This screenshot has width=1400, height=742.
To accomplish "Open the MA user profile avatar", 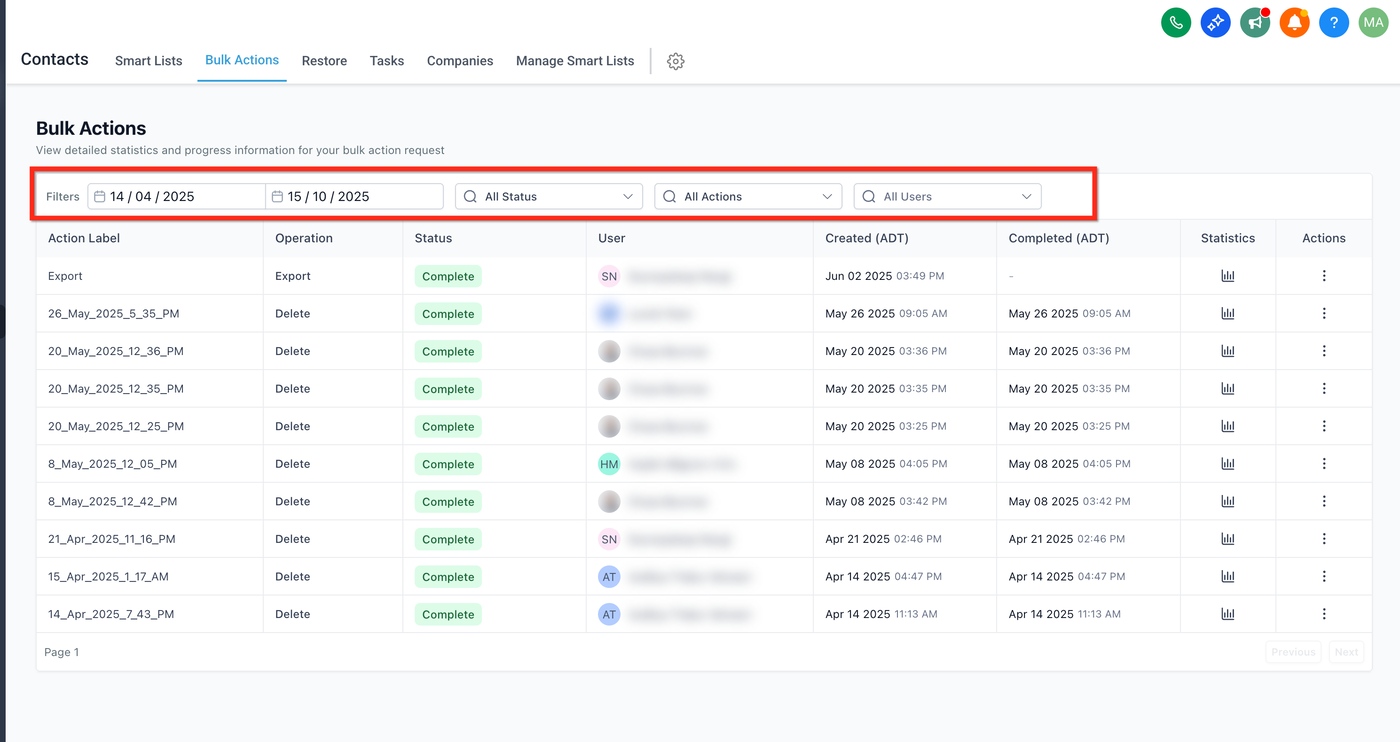I will tap(1374, 22).
